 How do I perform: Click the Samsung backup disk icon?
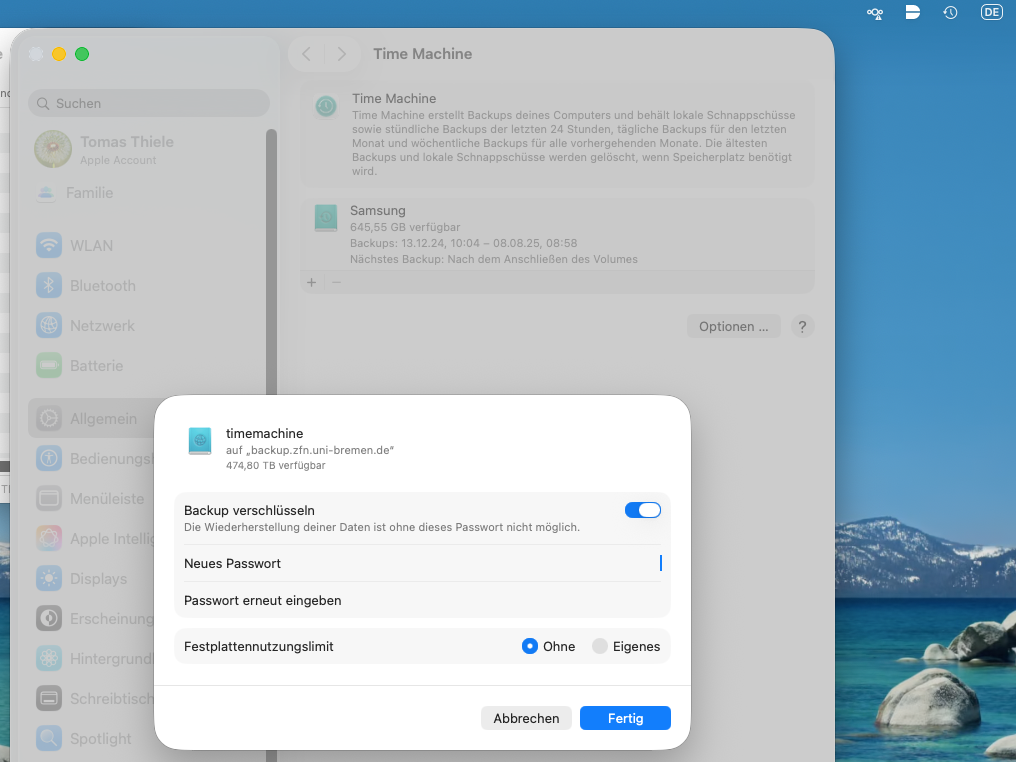(x=326, y=218)
